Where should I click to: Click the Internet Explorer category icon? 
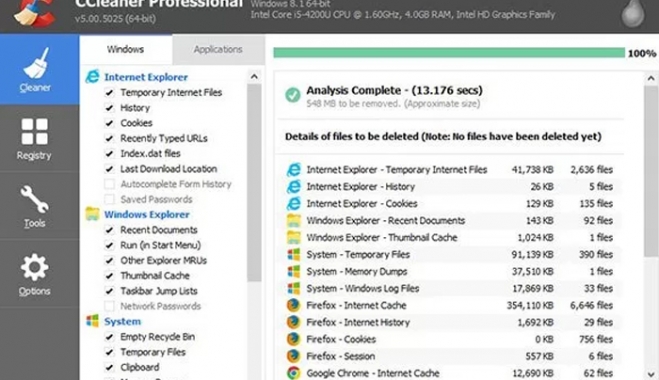(x=92, y=77)
